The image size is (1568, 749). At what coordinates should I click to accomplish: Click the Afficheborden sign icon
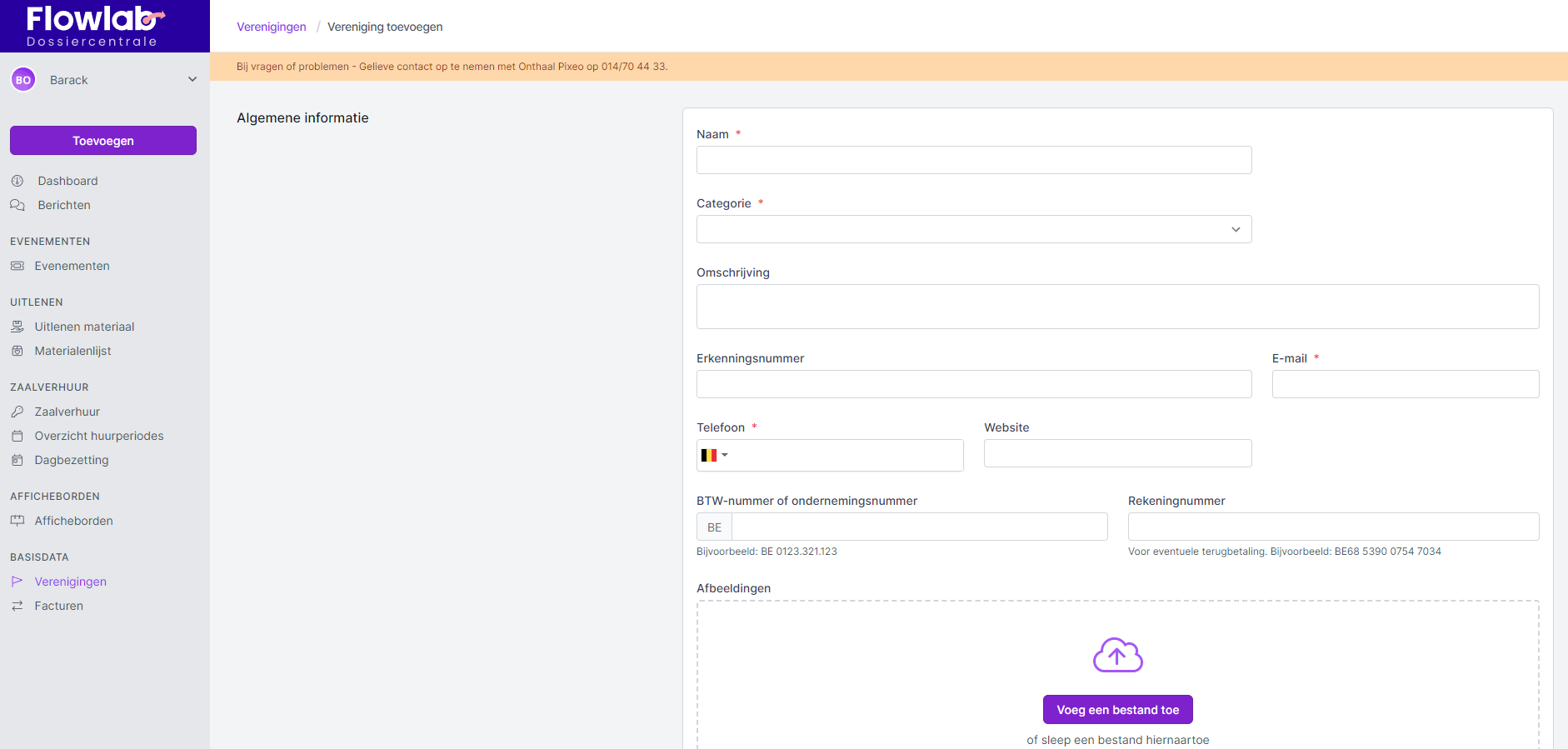coord(17,521)
